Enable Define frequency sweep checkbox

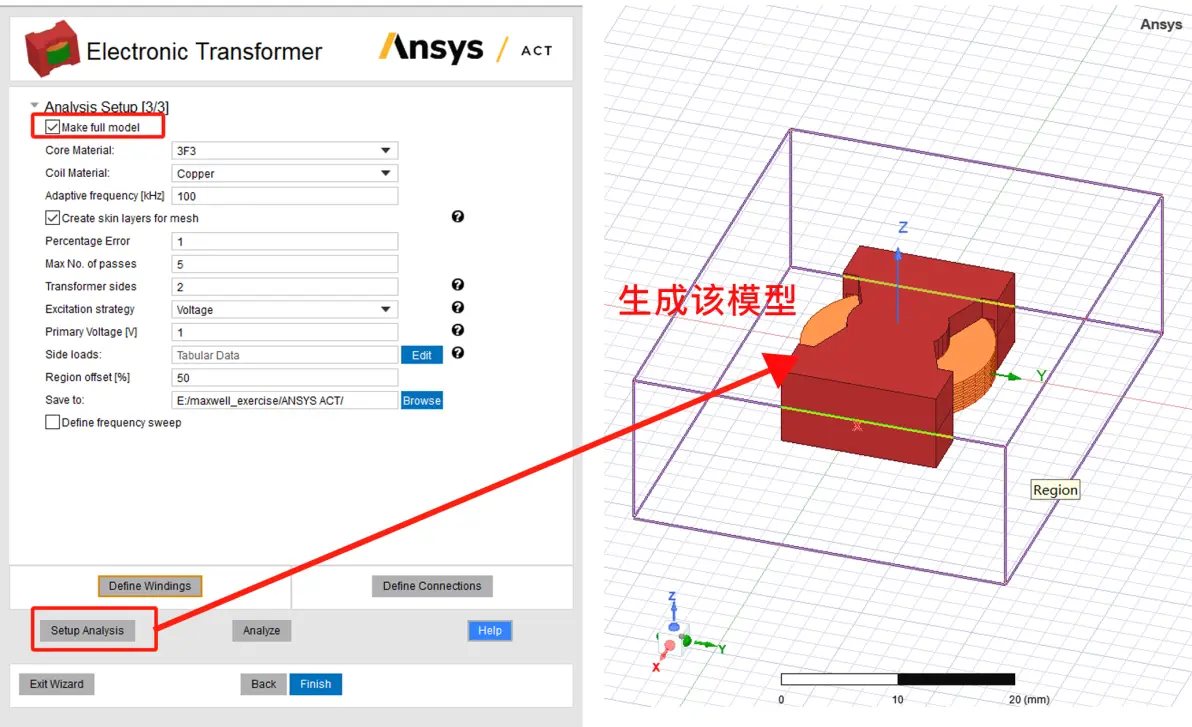pyautogui.click(x=52, y=422)
